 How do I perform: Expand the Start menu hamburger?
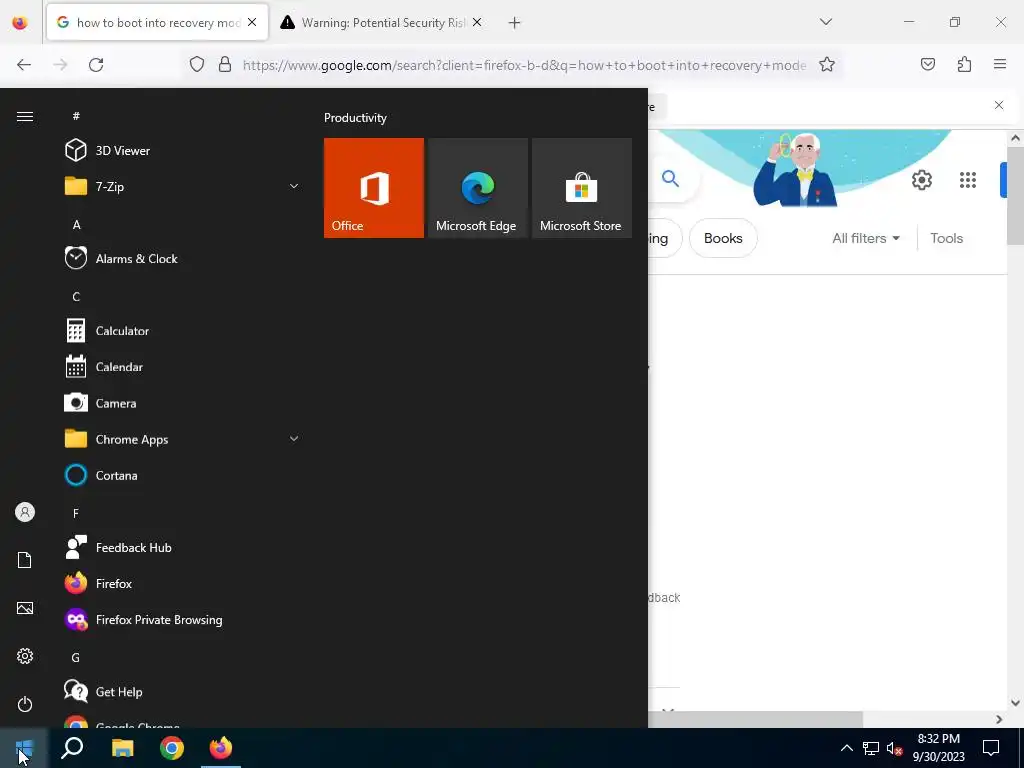[x=25, y=116]
